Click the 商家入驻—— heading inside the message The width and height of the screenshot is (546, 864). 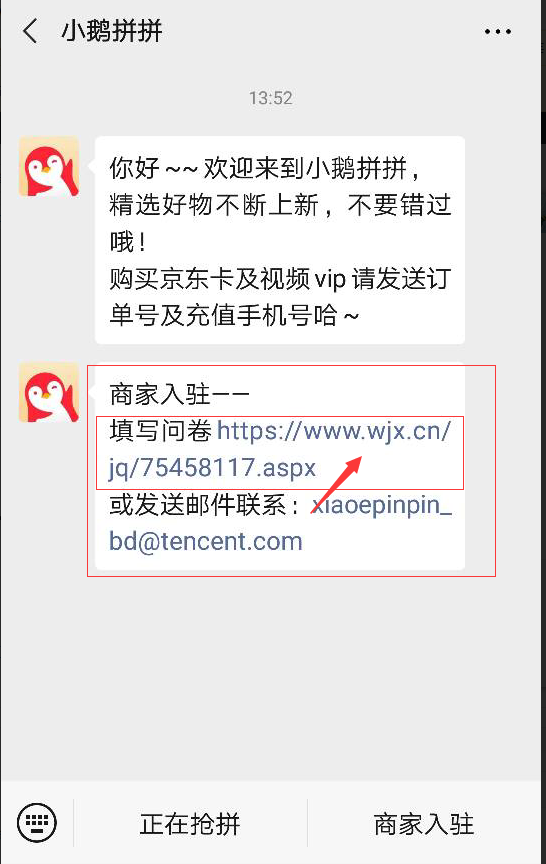[x=179, y=394]
